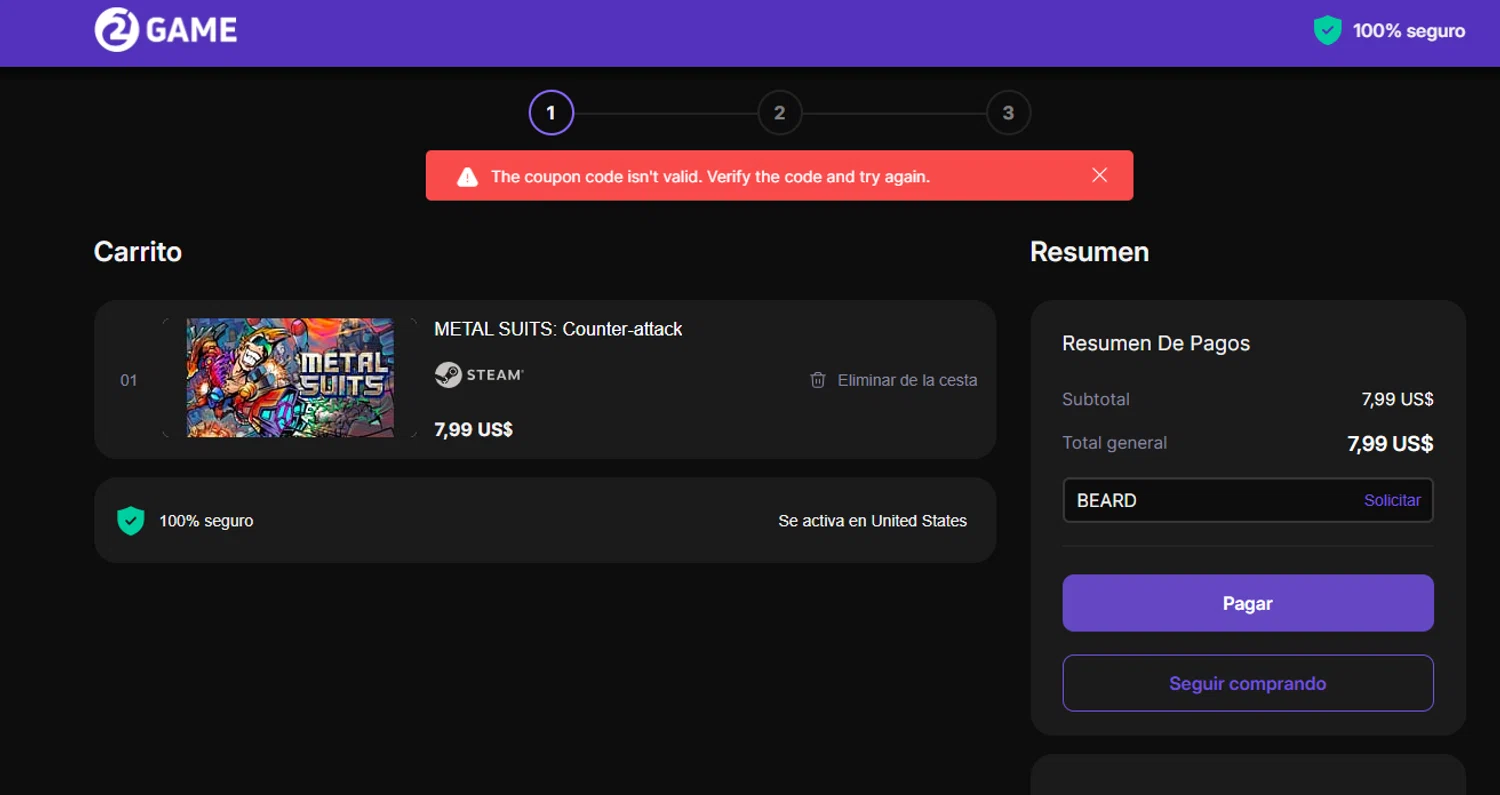This screenshot has width=1500, height=795.
Task: Open METAL SUITS: Counter-attack title link
Action: (x=558, y=329)
